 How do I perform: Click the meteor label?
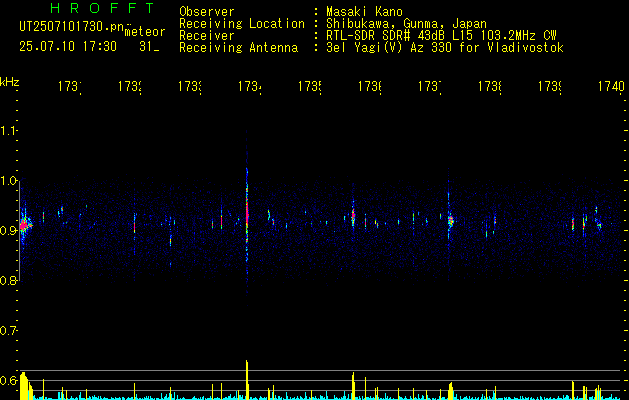tap(145, 32)
